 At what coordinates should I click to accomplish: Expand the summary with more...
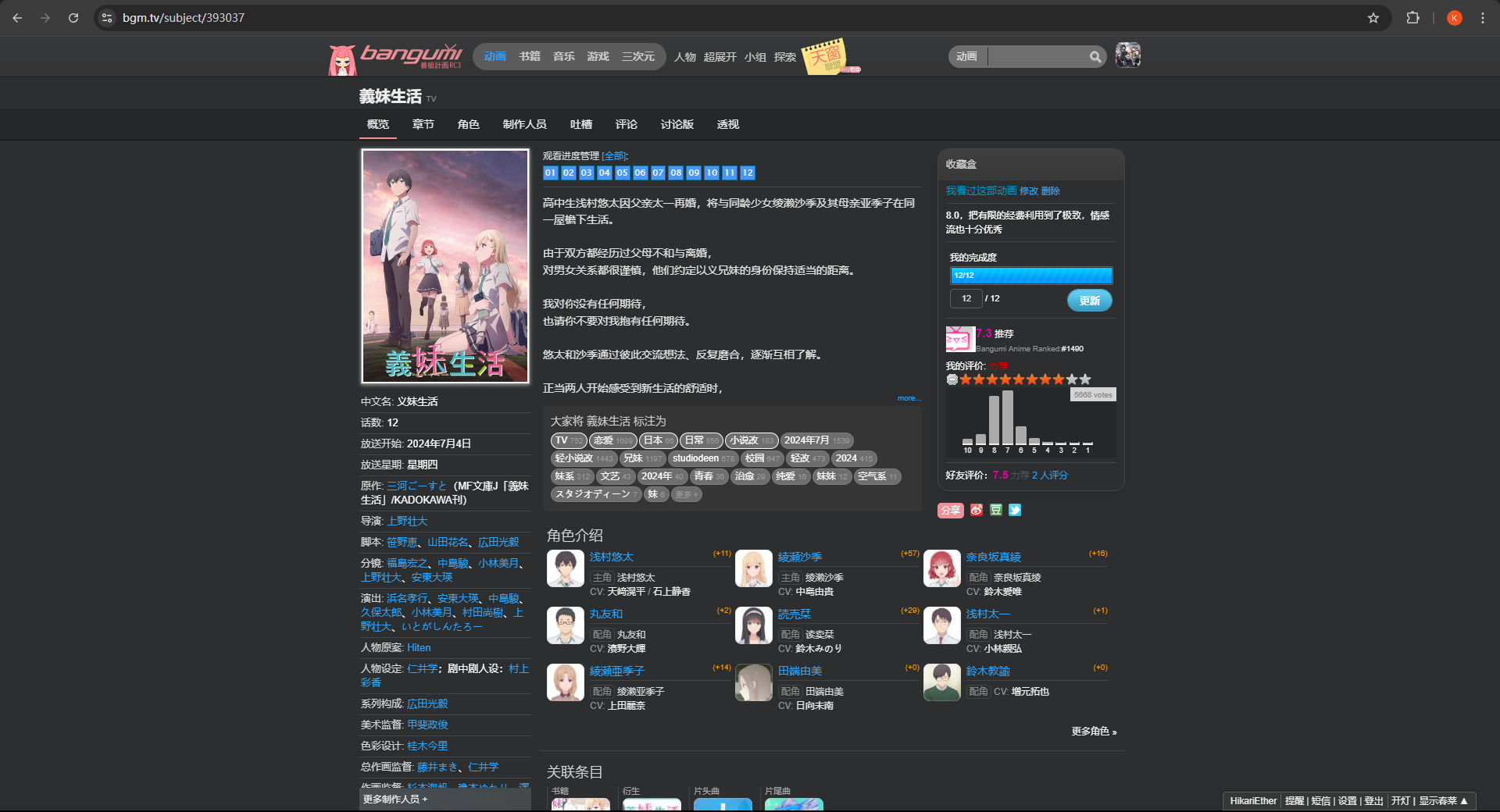(909, 398)
